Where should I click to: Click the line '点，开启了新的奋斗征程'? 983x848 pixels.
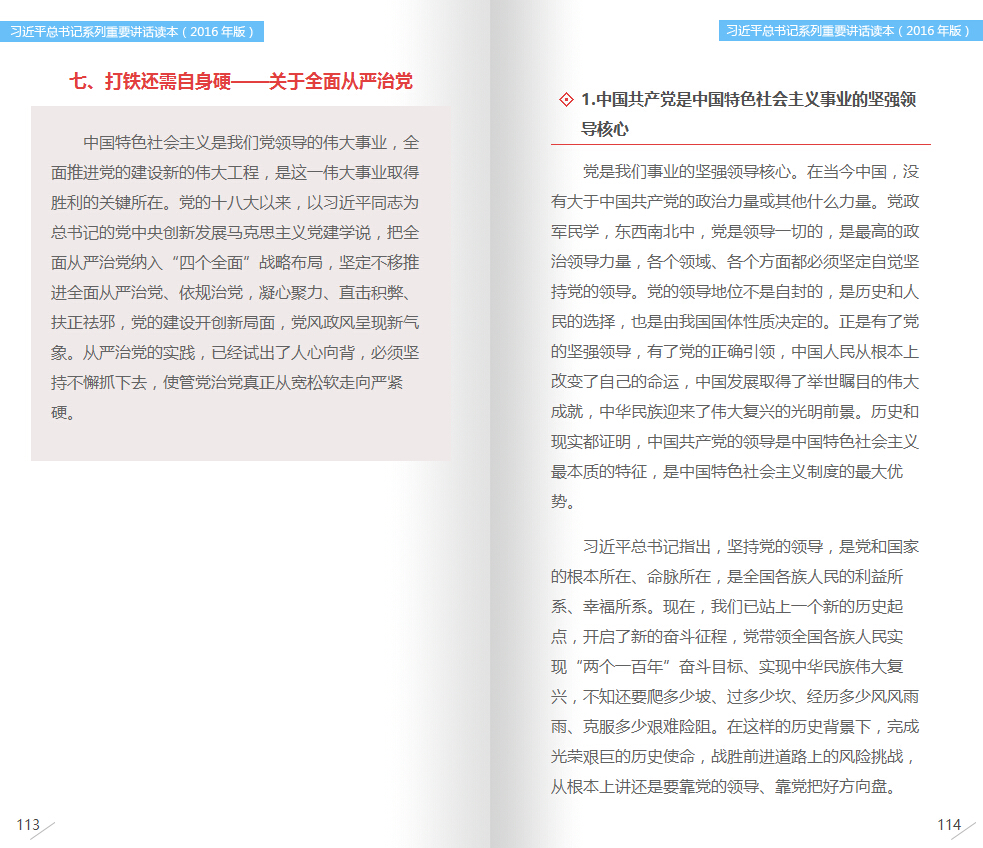pyautogui.click(x=639, y=637)
